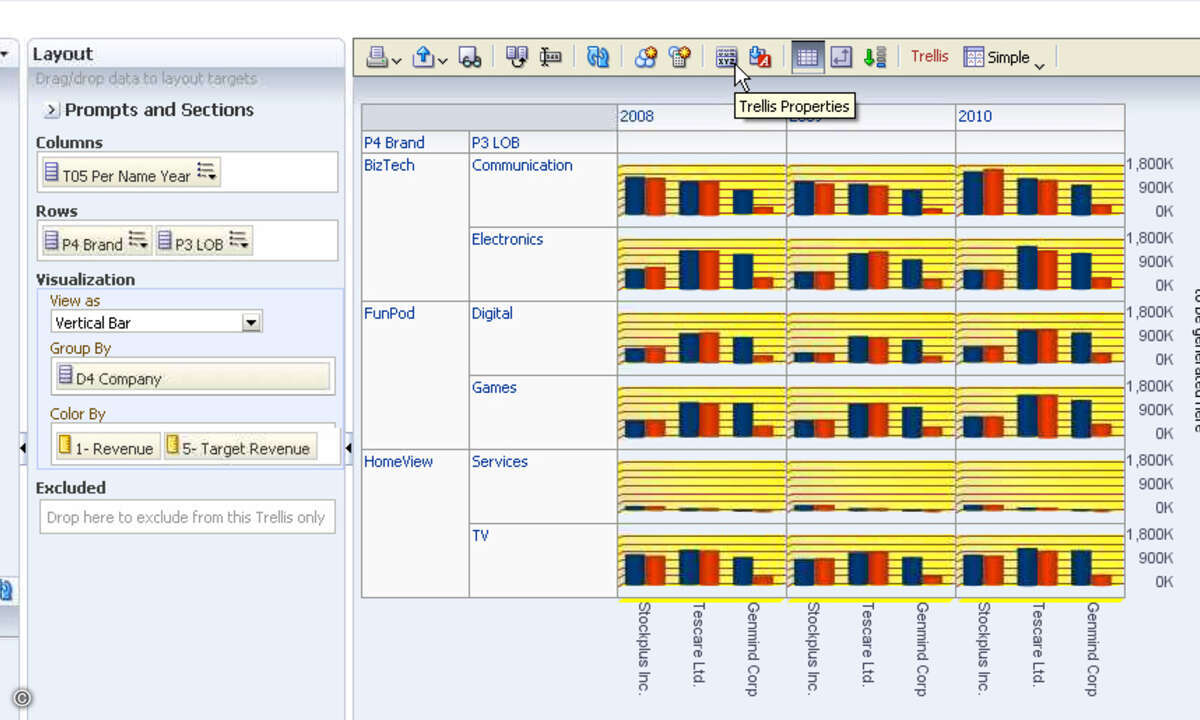
Task: Click the TV 2008 bar chart
Action: 702,560
